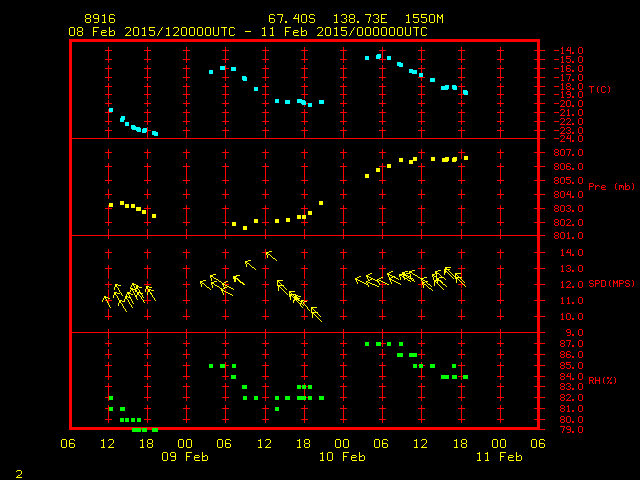The width and height of the screenshot is (640, 480).
Task: Click the 09 Feb date label
Action: pos(185,457)
